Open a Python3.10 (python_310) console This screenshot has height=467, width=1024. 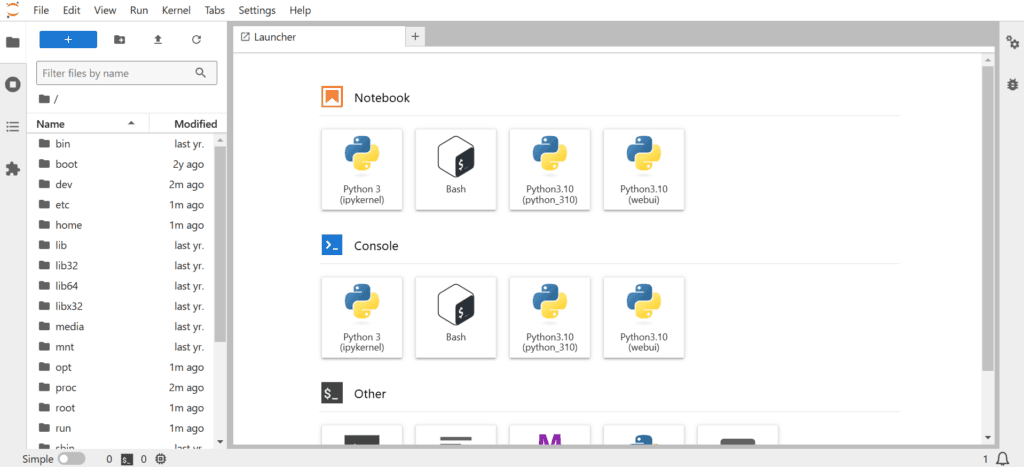pos(550,317)
